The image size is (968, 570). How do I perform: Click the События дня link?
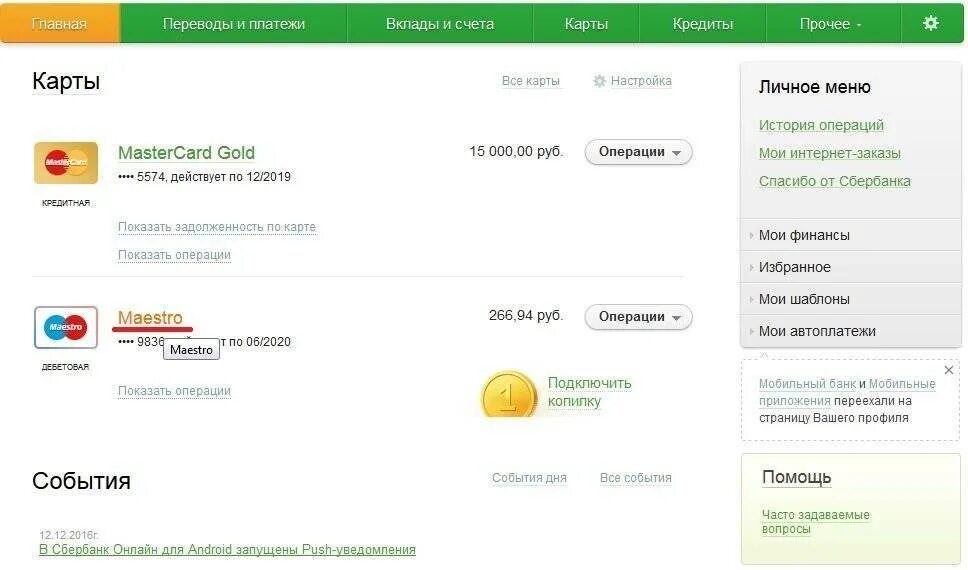(x=529, y=478)
